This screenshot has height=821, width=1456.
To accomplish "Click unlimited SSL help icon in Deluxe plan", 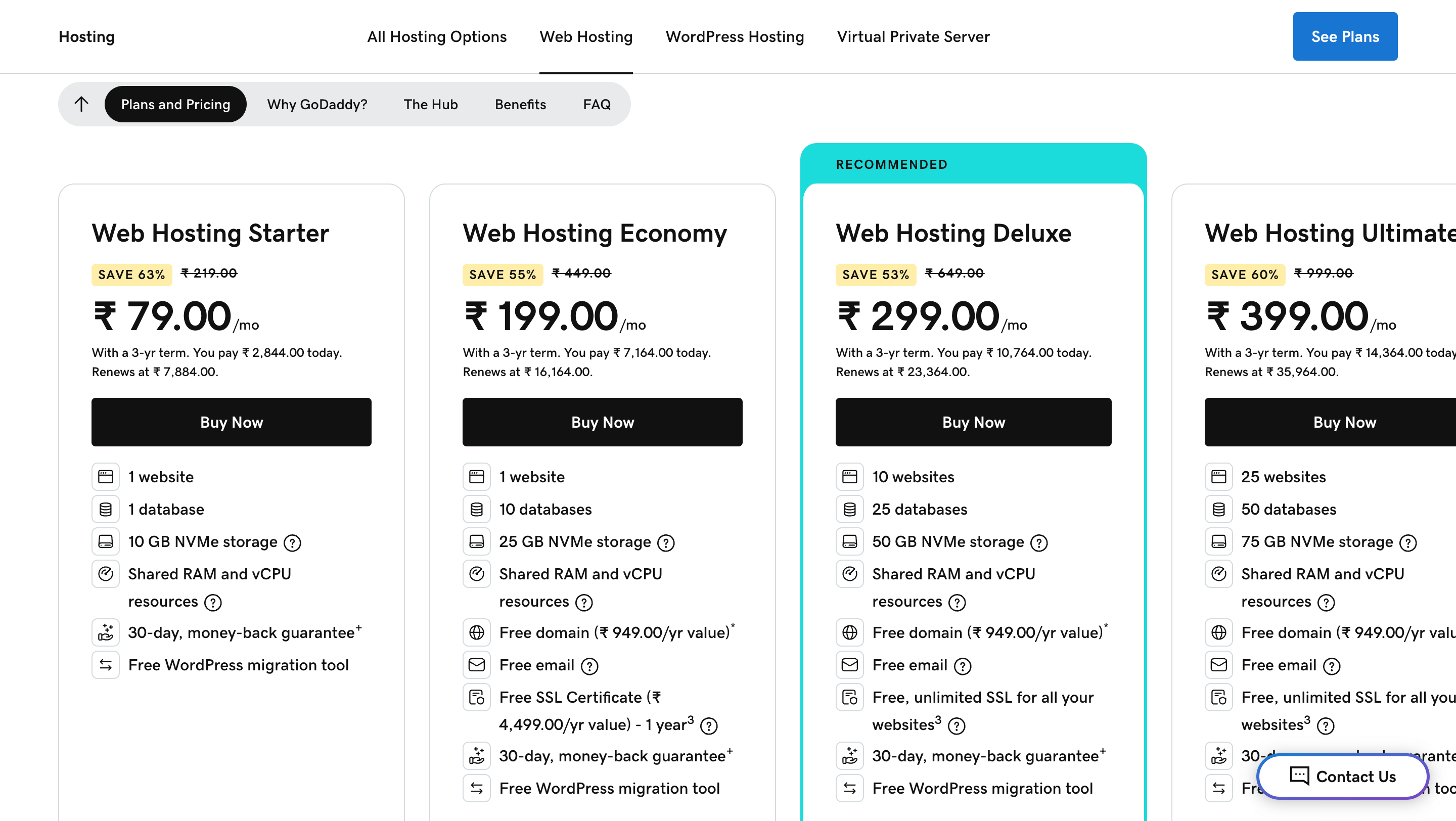I will (957, 725).
